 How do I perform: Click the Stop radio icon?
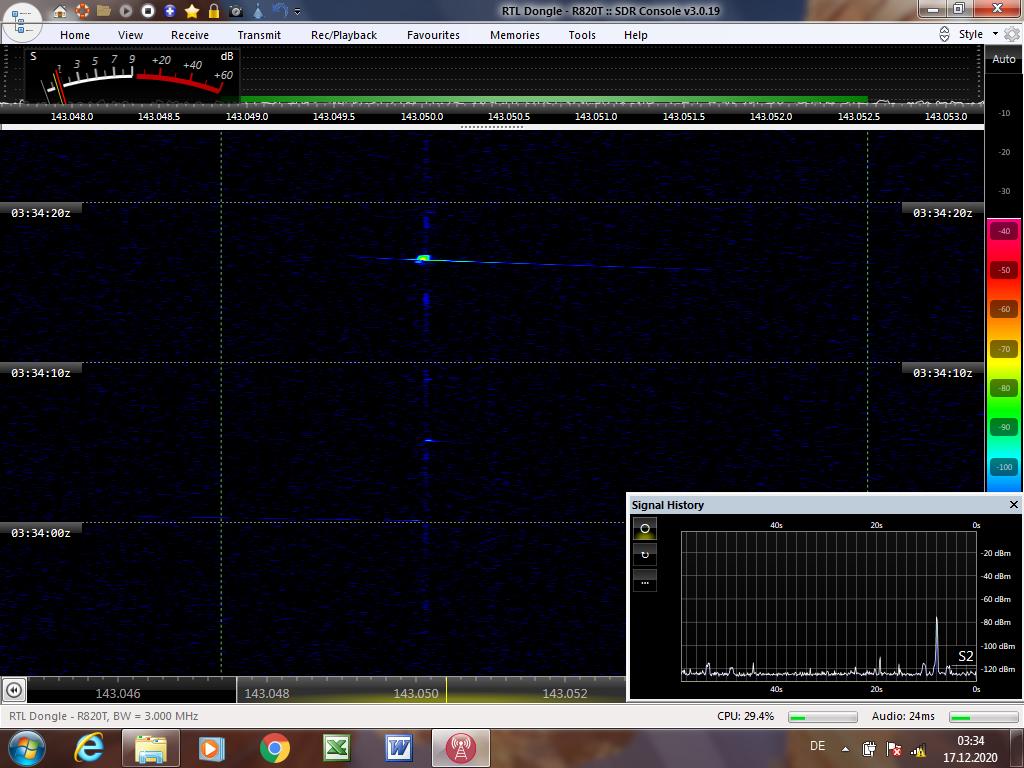pos(148,11)
